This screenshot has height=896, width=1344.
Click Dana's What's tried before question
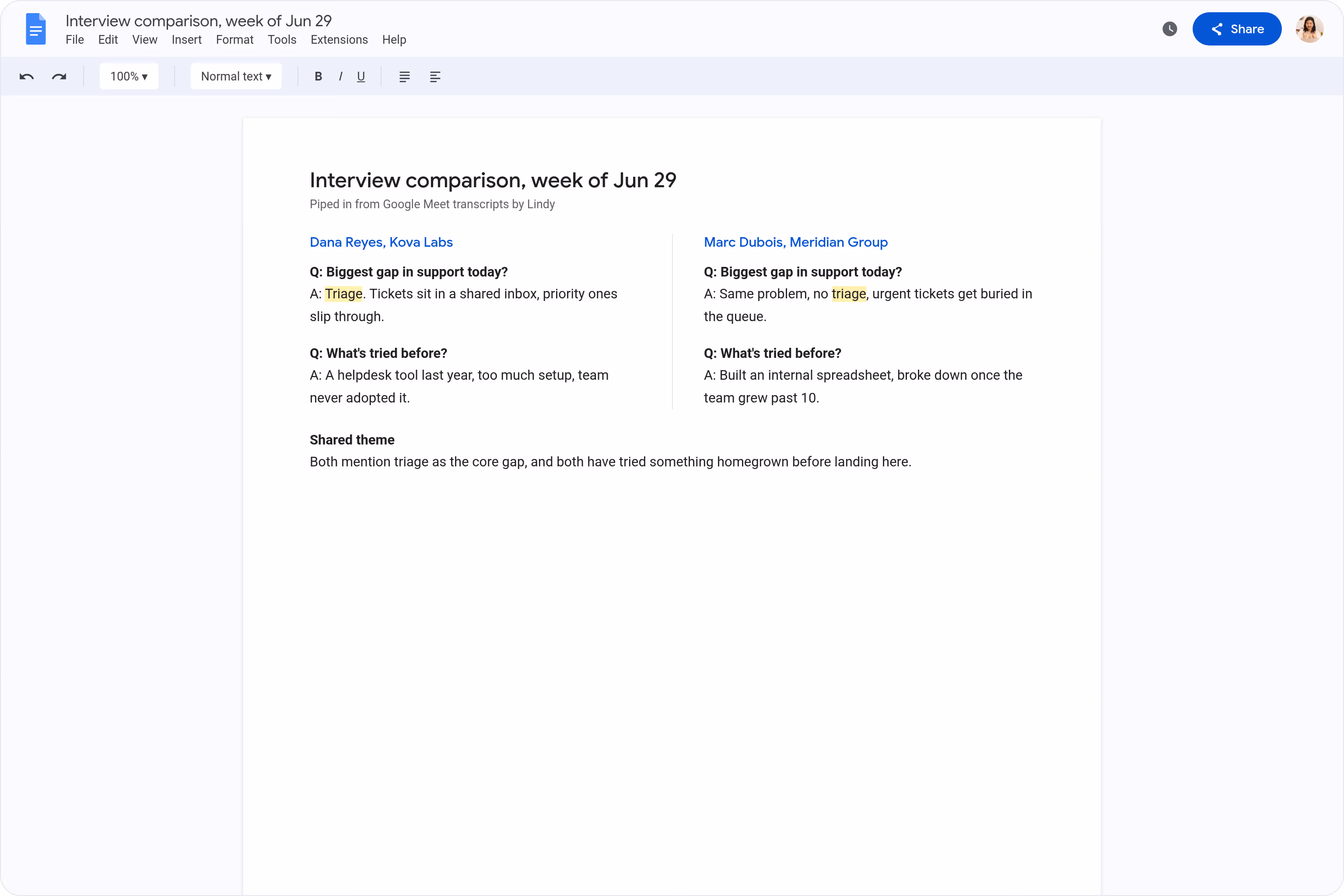click(x=378, y=353)
